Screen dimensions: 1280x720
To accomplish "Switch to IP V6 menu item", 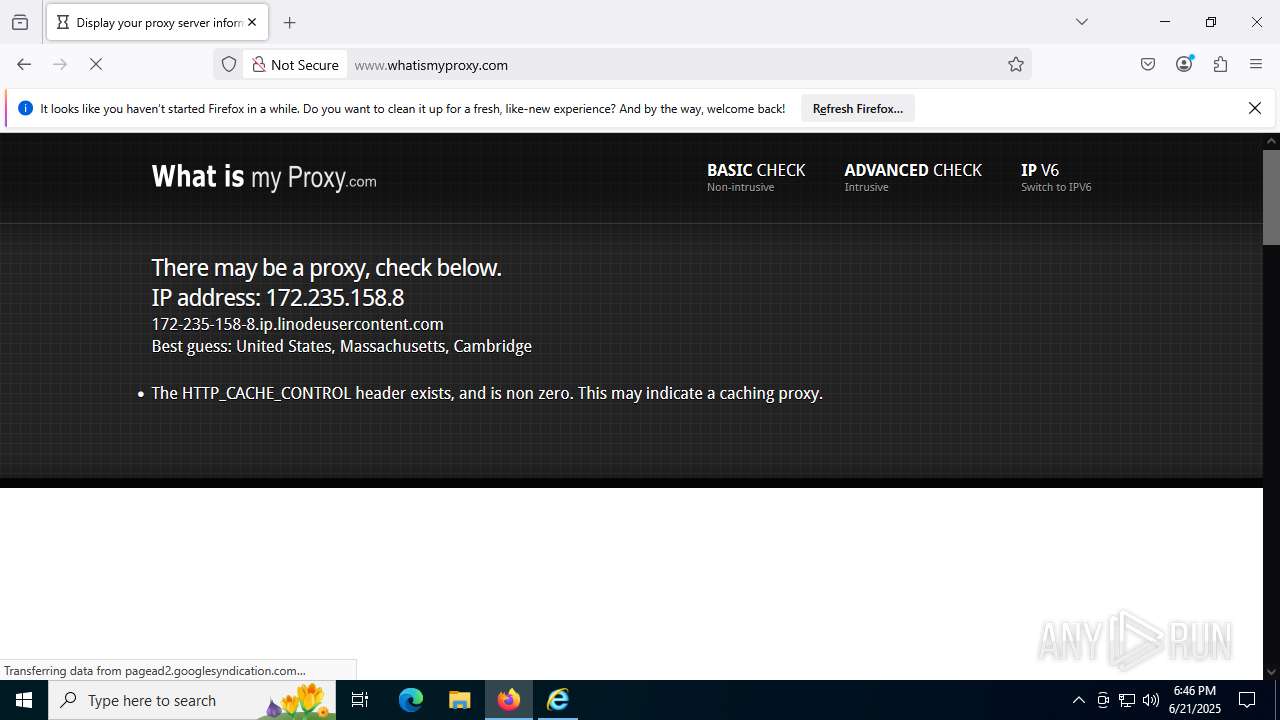I will pos(1056,177).
